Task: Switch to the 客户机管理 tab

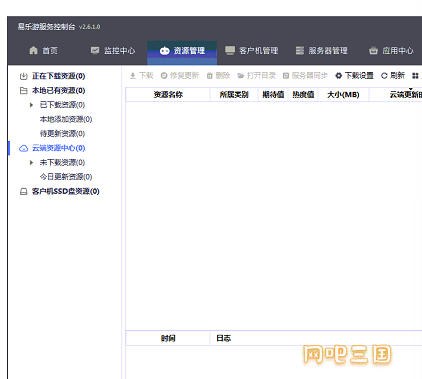Action: [252, 51]
